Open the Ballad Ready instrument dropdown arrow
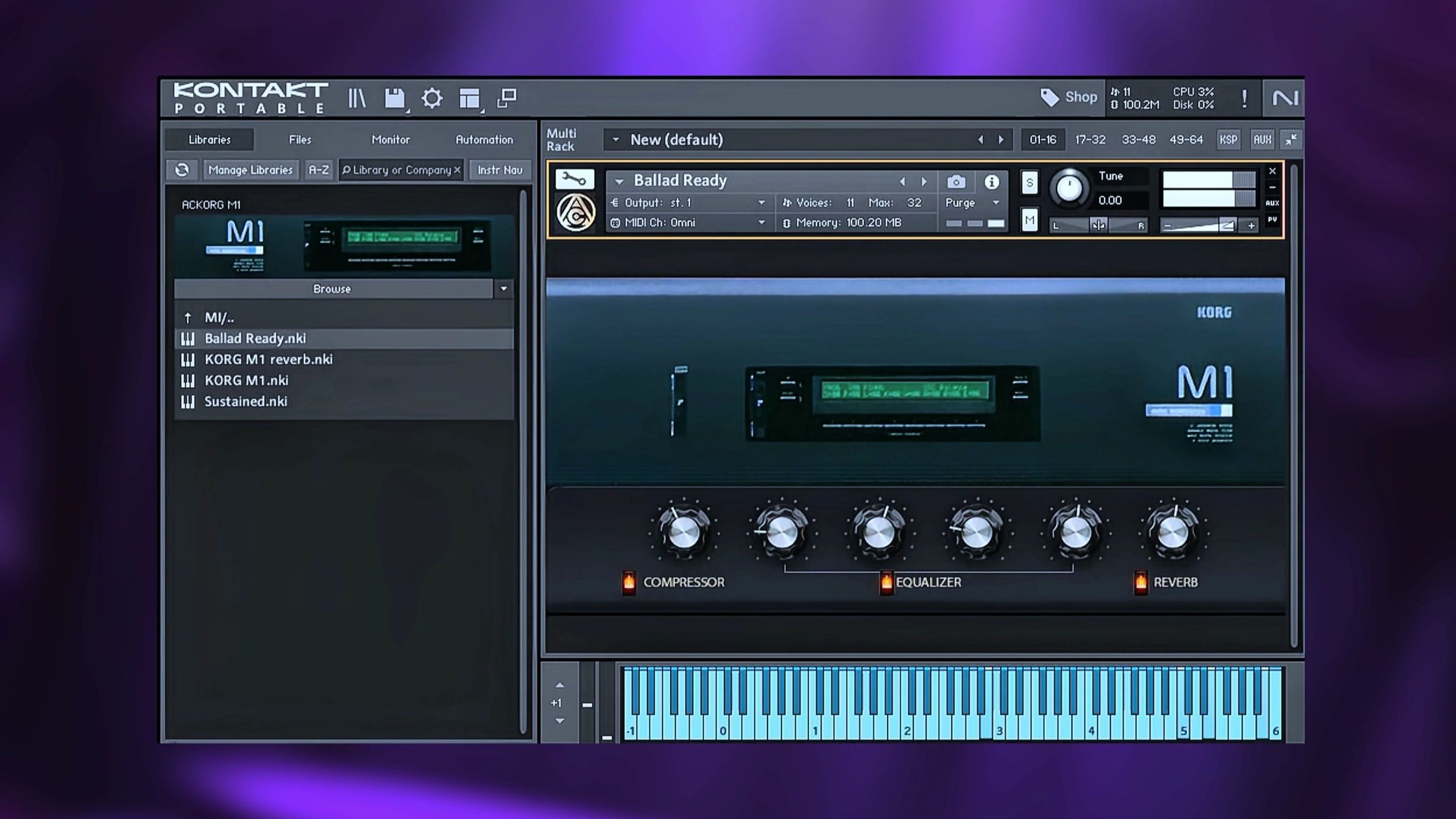Viewport: 1456px width, 819px height. coord(619,181)
